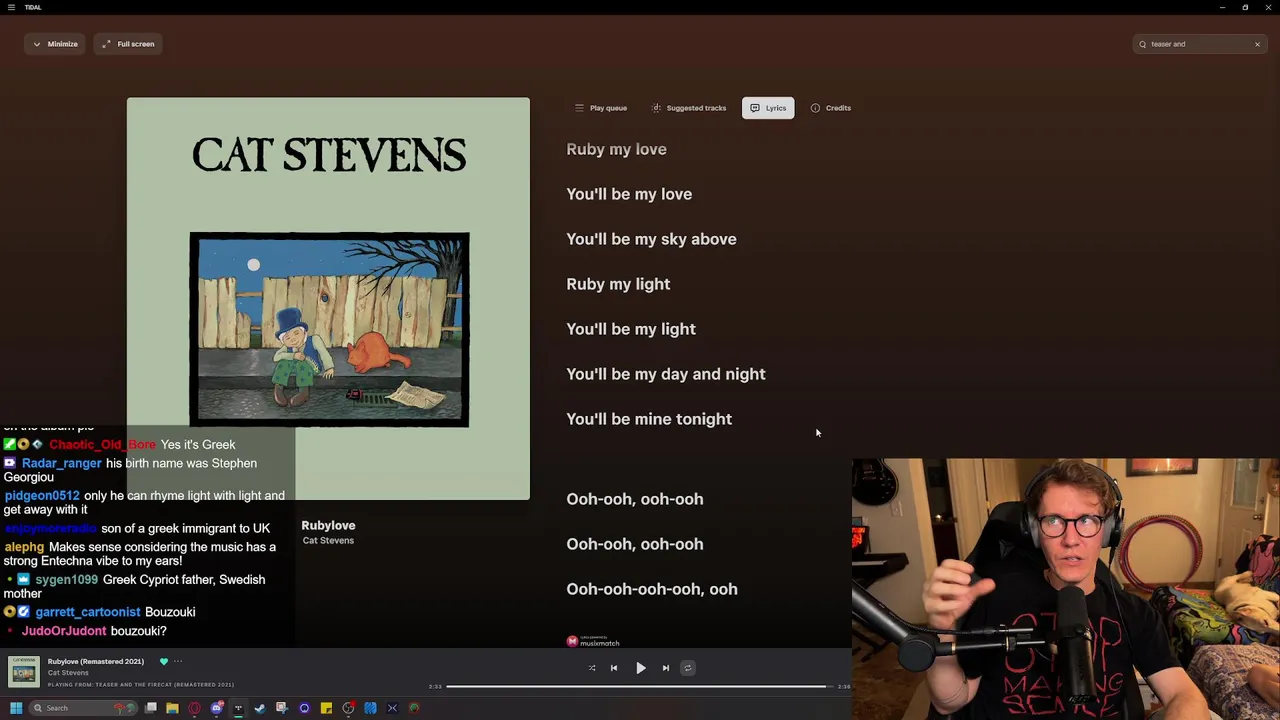Switch to the TIDAL taskbar icon
1280x720 pixels.
click(238, 708)
